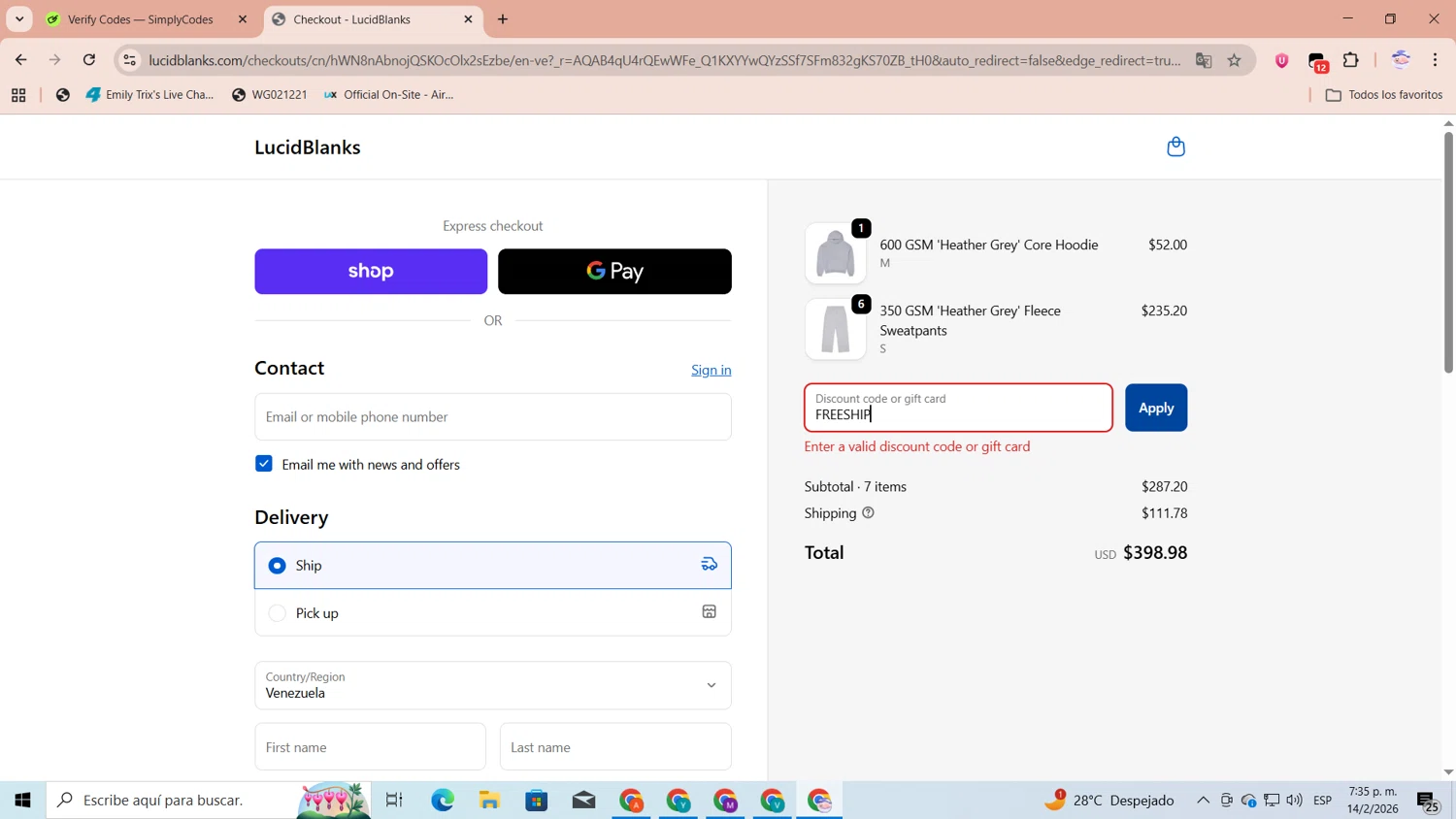Viewport: 1456px width, 819px height.
Task: Open the Extensions puzzle icon
Action: click(x=1351, y=60)
